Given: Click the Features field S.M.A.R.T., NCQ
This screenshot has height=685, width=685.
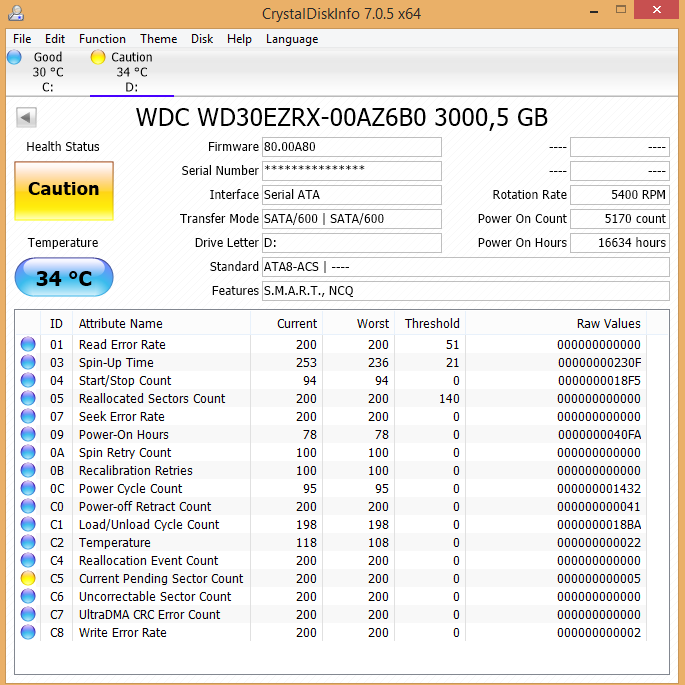Looking at the screenshot, I should (466, 291).
